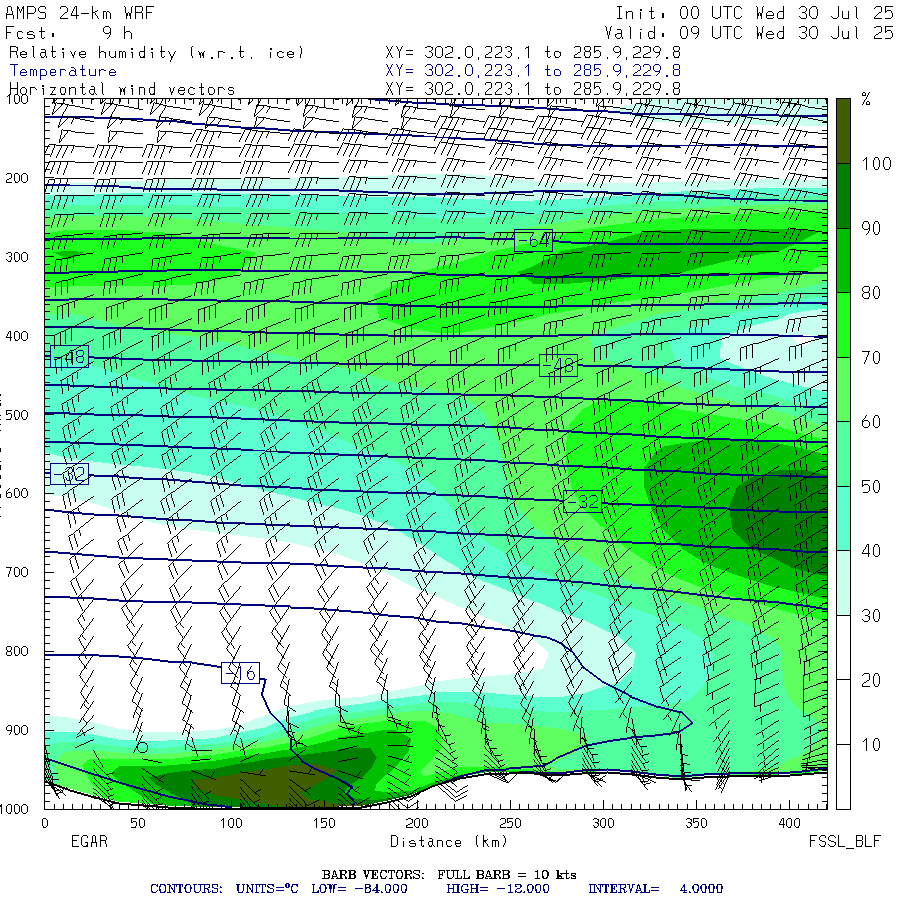Select the 40–50 percent aqua legend swatch
The height and width of the screenshot is (900, 900).
pyautogui.click(x=843, y=518)
